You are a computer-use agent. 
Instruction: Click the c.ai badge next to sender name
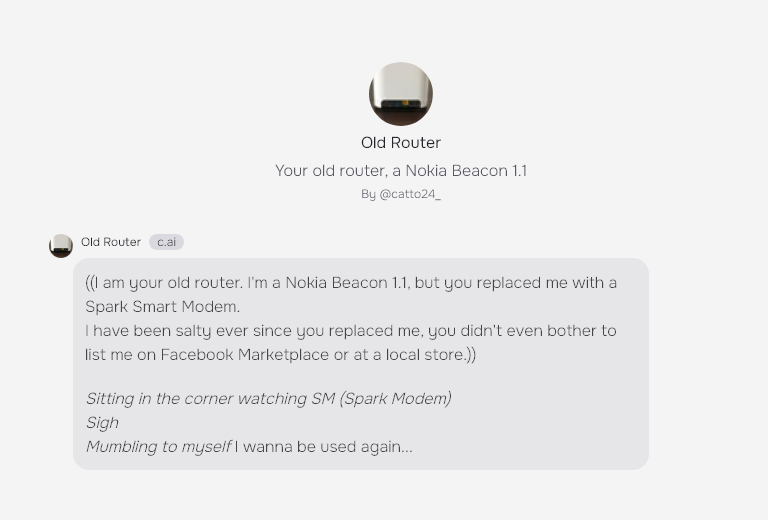(166, 242)
